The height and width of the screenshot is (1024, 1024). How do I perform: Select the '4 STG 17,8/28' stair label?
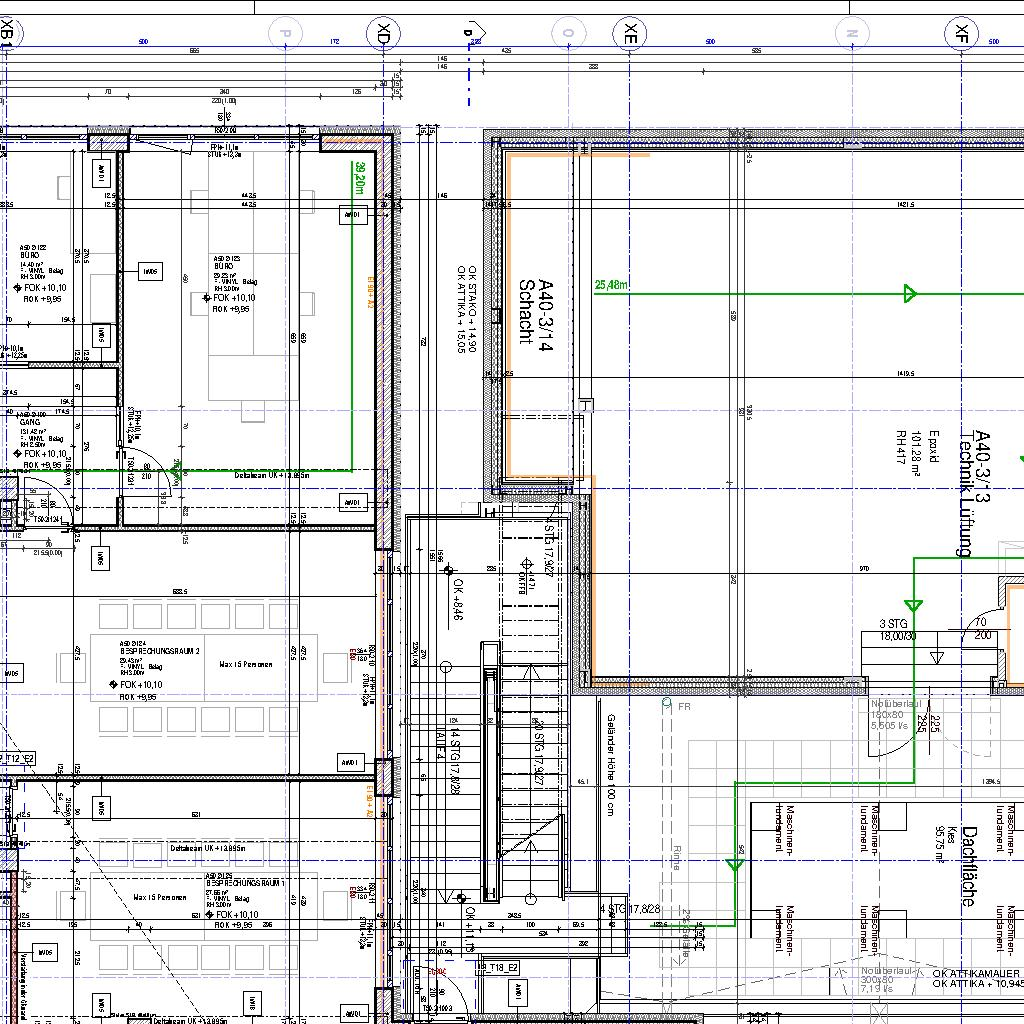tap(631, 909)
